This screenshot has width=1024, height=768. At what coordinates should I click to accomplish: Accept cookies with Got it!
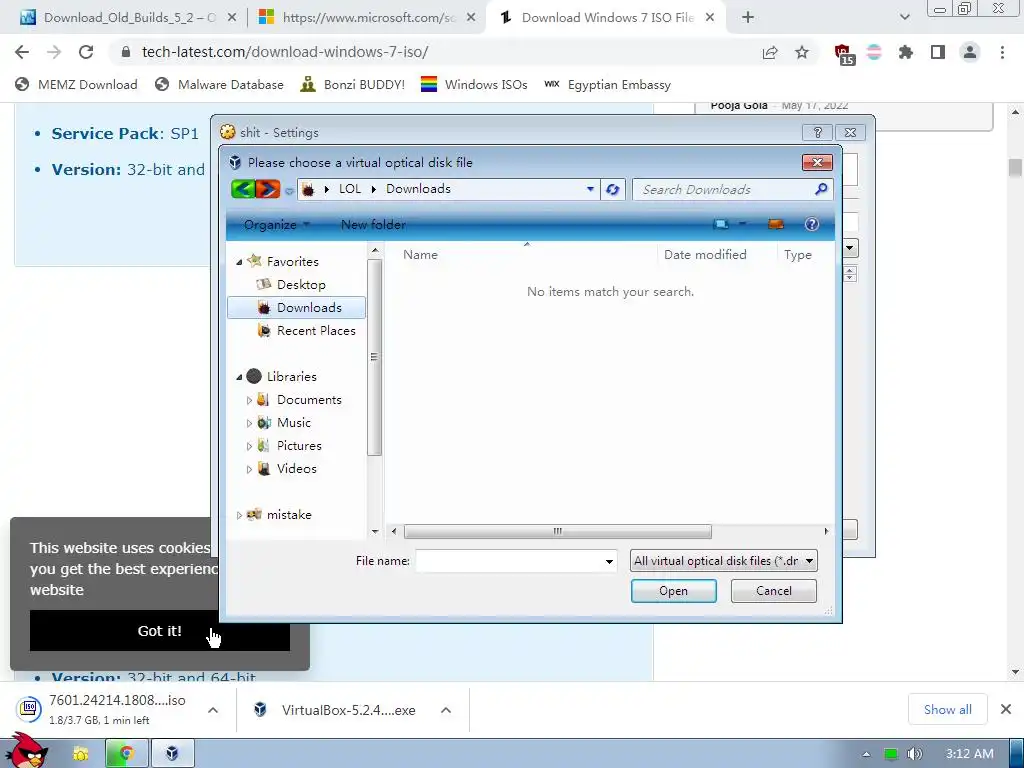tap(159, 631)
